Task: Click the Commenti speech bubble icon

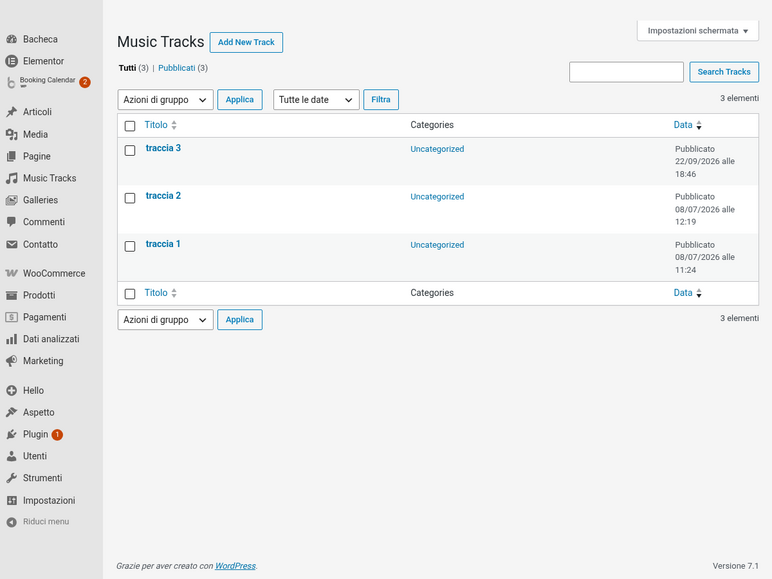Action: point(11,222)
